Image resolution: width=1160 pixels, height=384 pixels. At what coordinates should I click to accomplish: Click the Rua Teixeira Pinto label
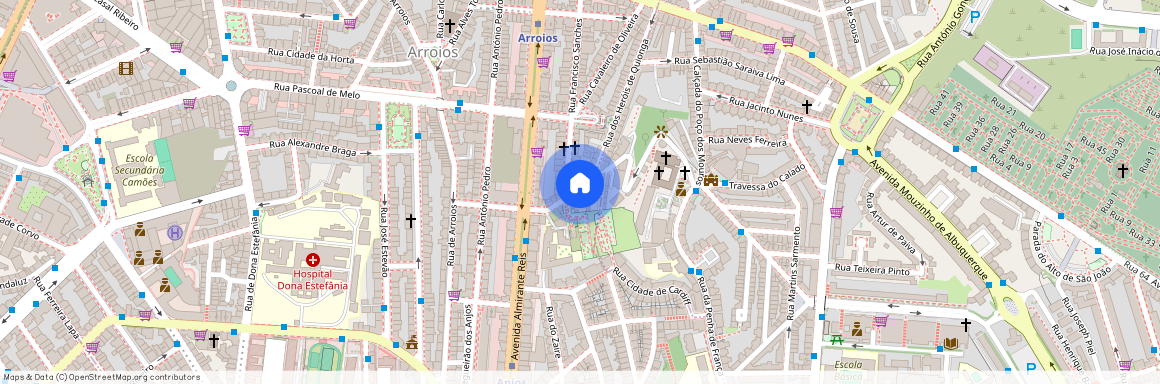tap(872, 270)
